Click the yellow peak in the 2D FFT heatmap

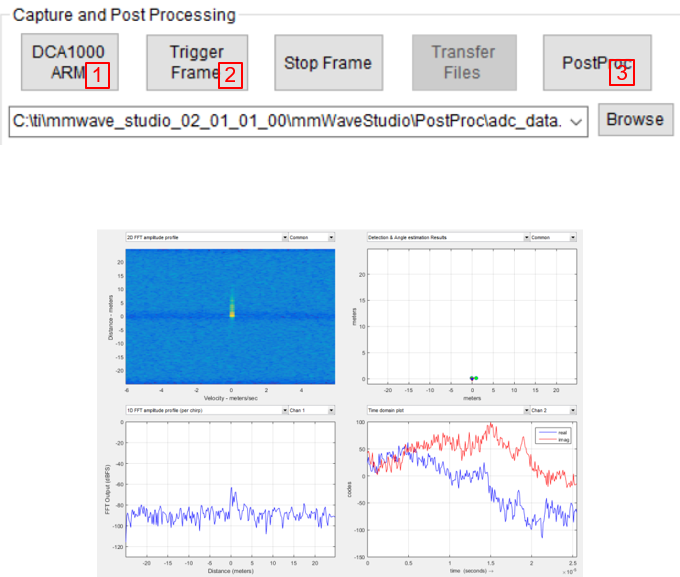[x=231, y=313]
